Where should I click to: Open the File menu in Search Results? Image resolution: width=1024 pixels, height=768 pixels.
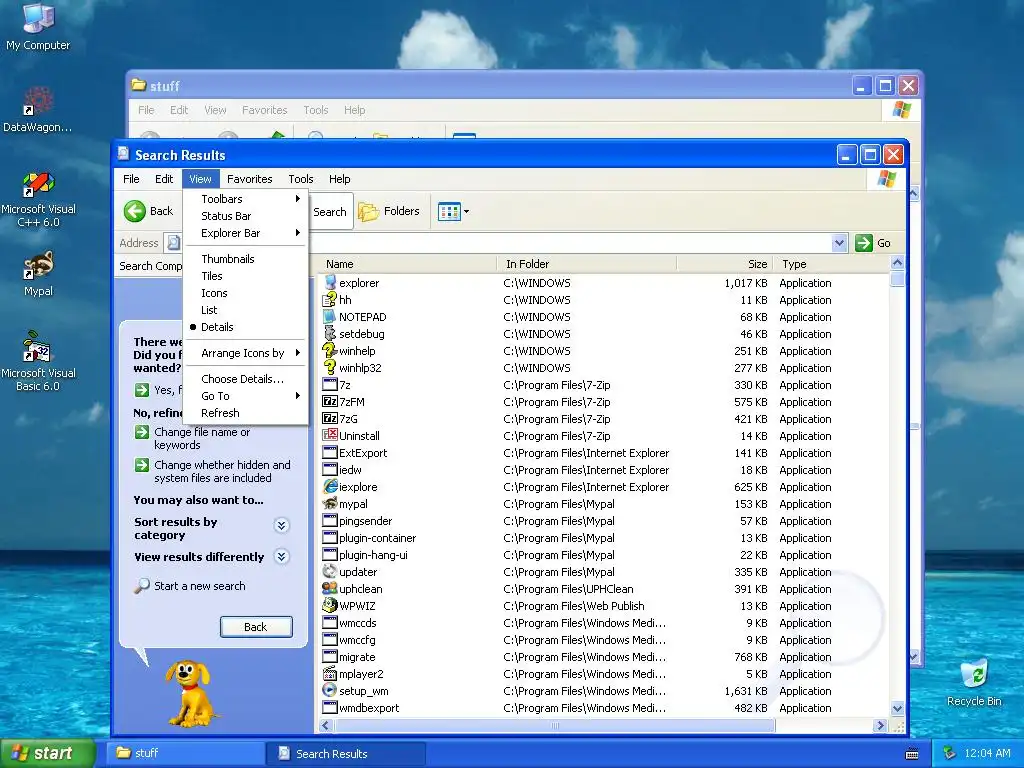(131, 179)
